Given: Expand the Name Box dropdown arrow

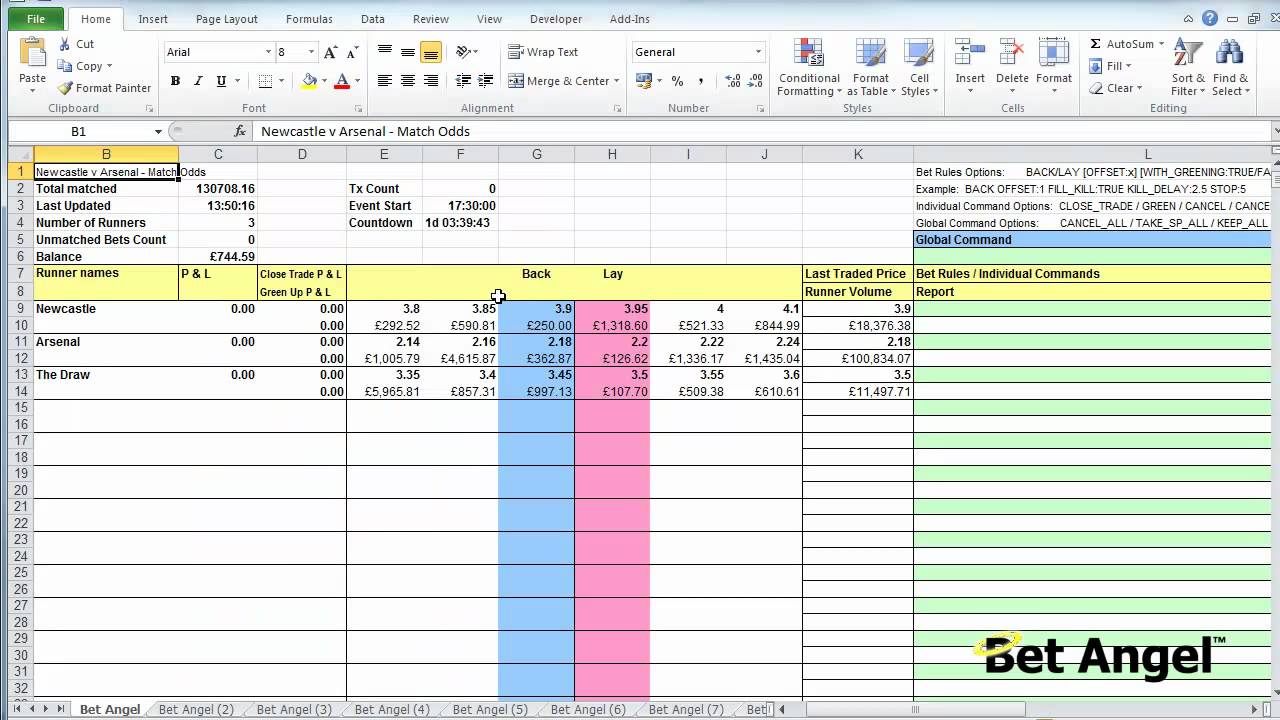Looking at the screenshot, I should (158, 131).
